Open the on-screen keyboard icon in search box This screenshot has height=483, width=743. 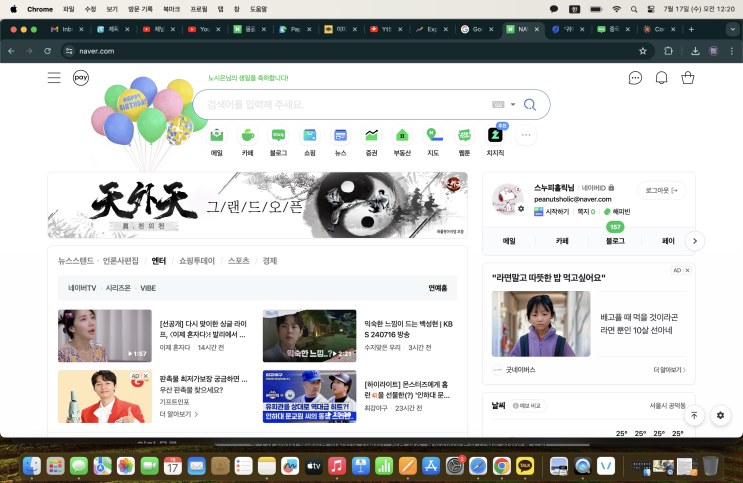pos(498,104)
